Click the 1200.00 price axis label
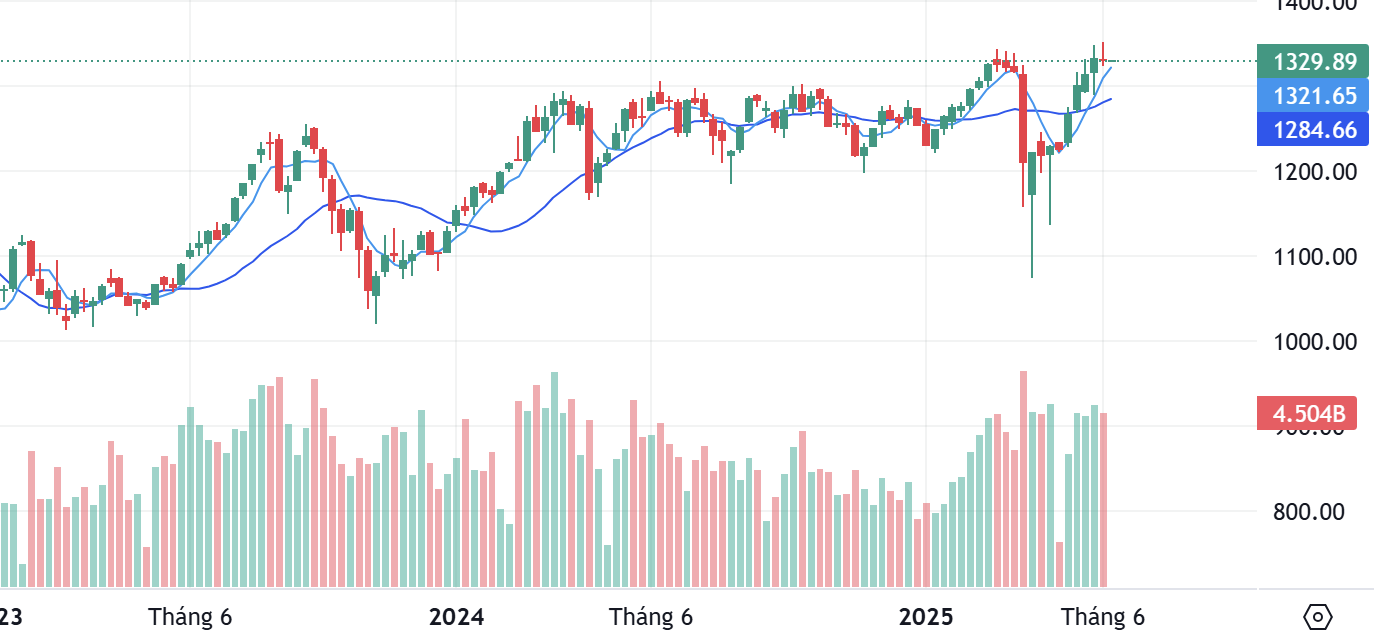1374x644 pixels. click(1315, 172)
